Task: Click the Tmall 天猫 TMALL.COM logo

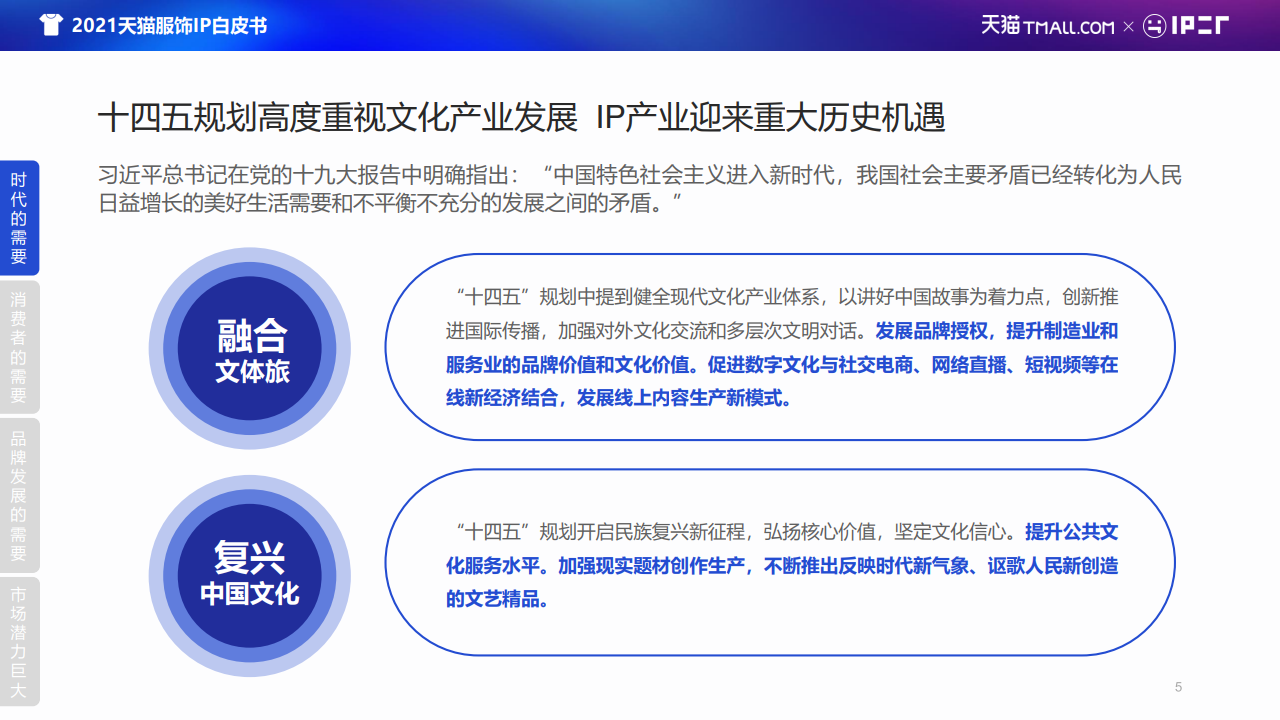Action: pyautogui.click(x=1047, y=26)
